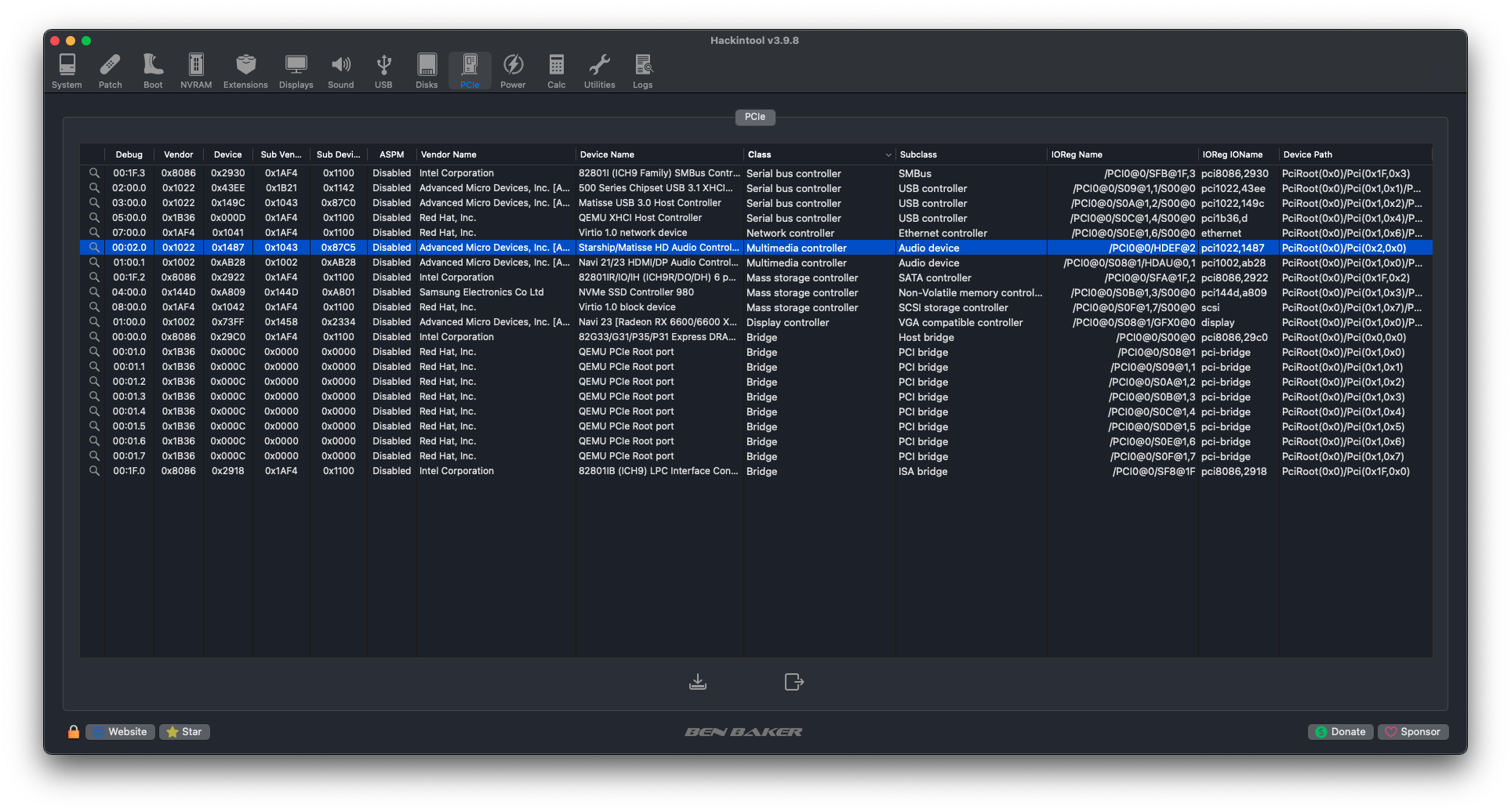Click magnifier icon on Navi 23 Radeon row
The image size is (1511, 812).
click(x=94, y=322)
